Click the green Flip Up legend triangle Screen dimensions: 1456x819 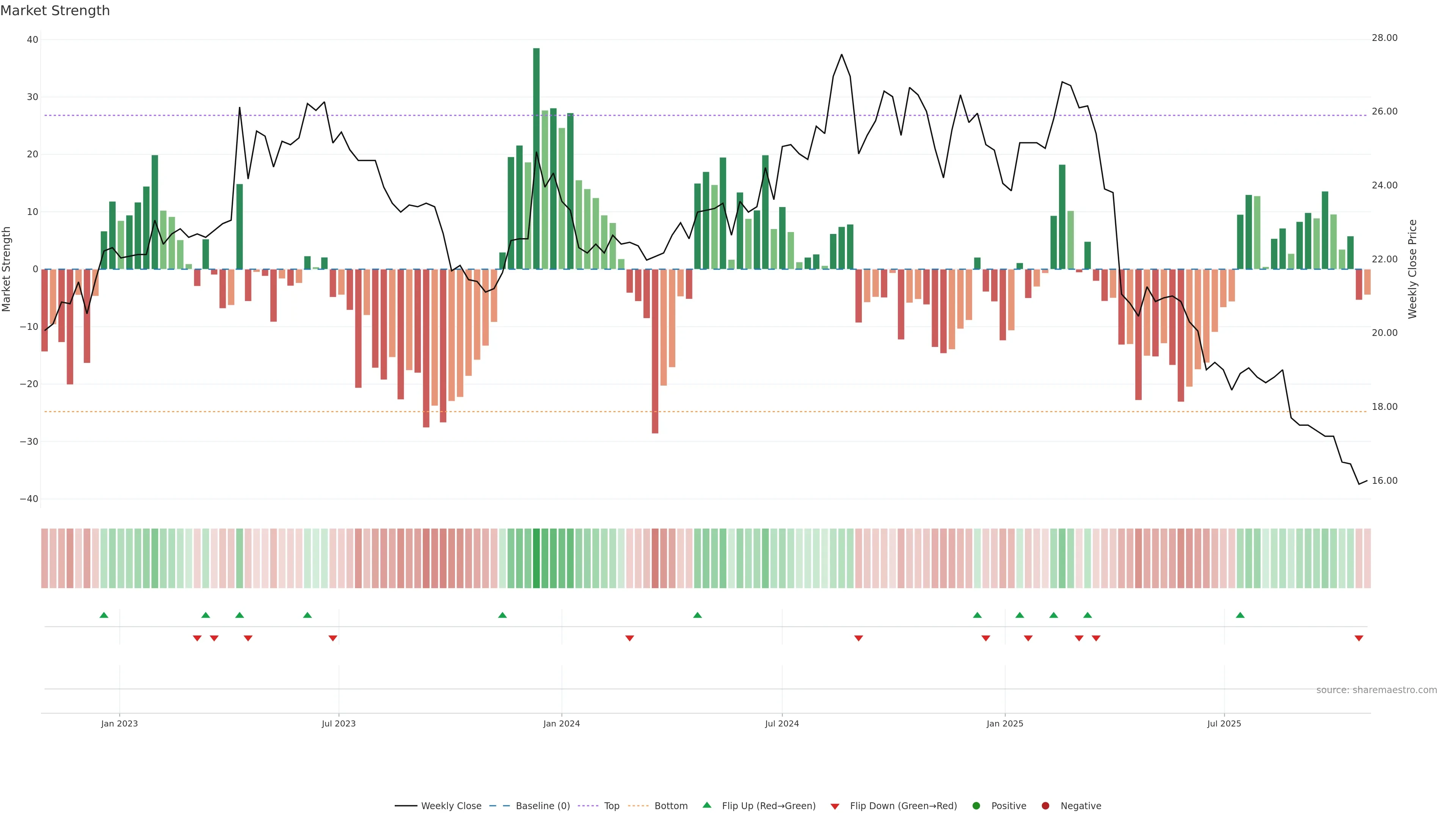[706, 805]
